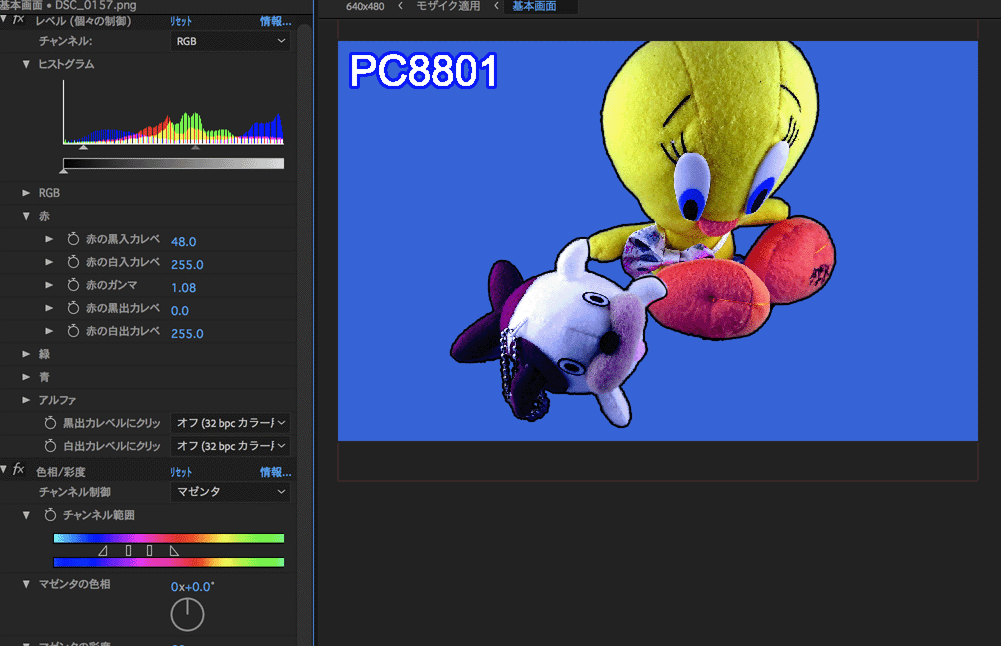Open the チャンネル RGB dropdown

[x=230, y=41]
